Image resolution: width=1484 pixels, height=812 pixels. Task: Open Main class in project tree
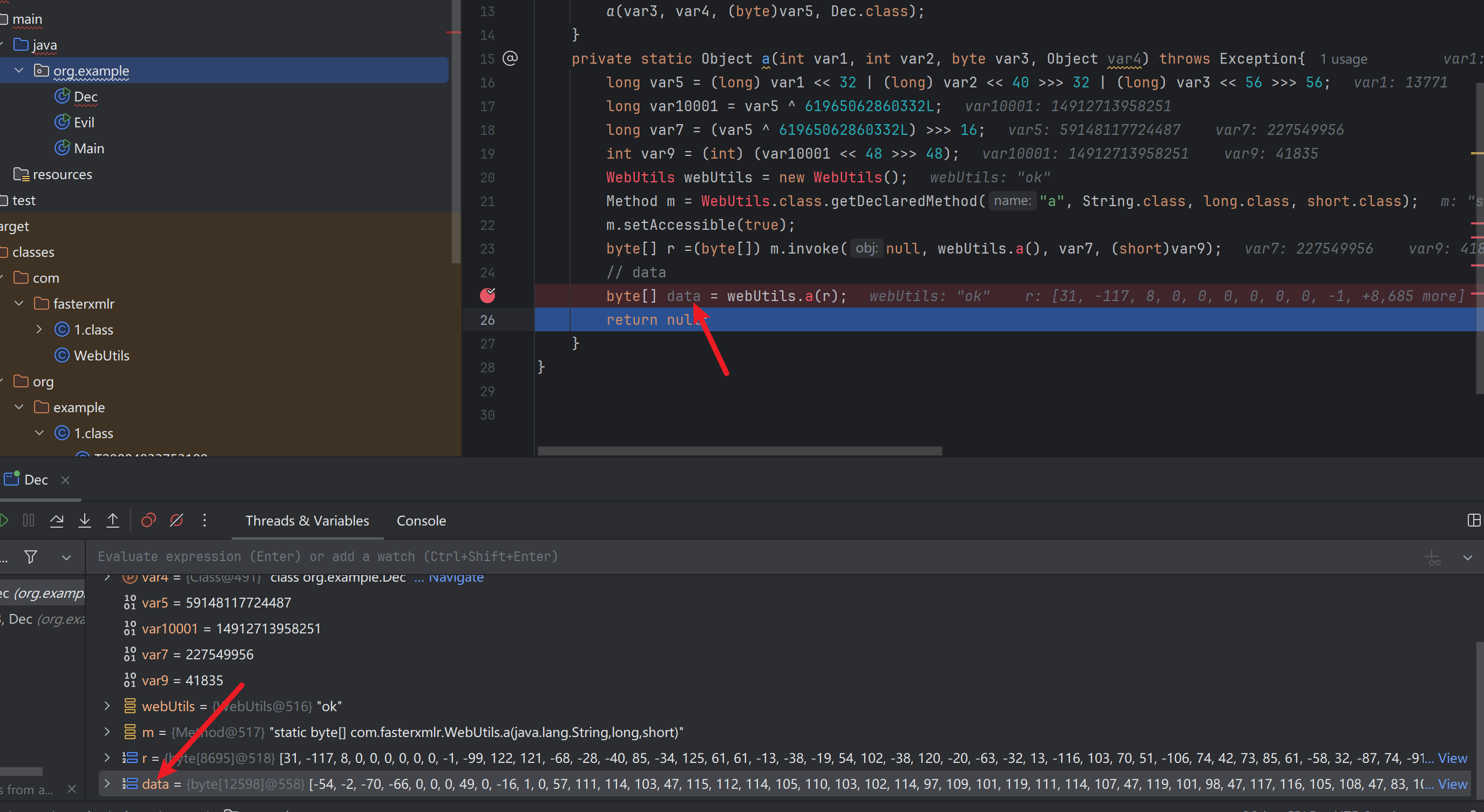tap(89, 148)
